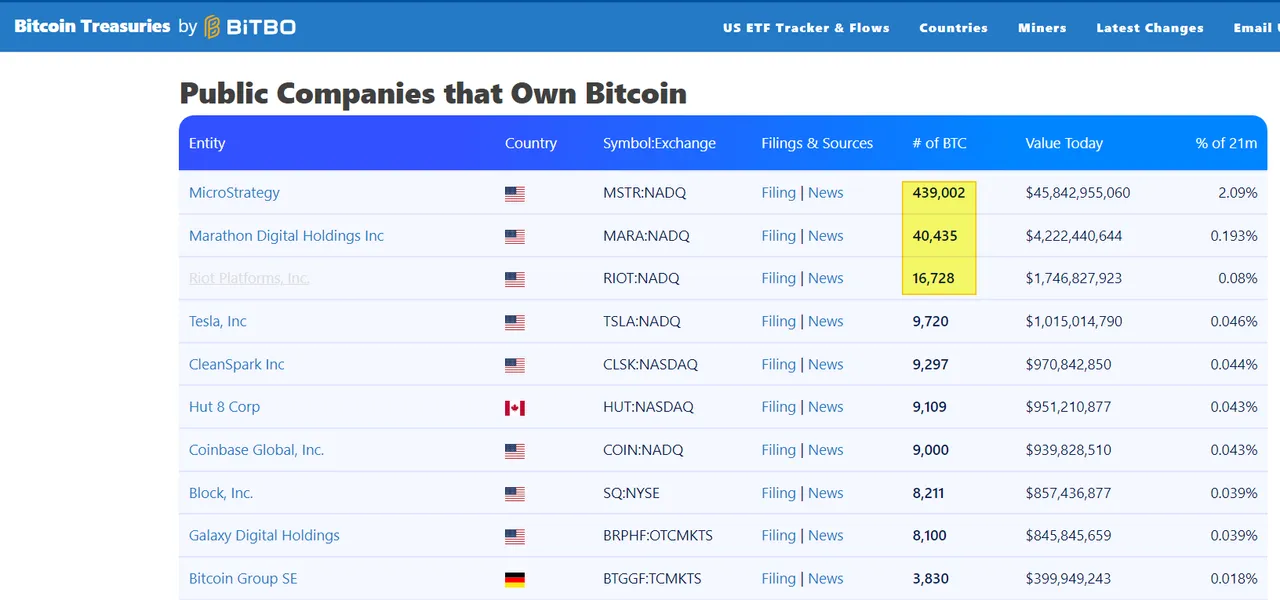Open News link for Hut 8 Corp
The height and width of the screenshot is (600, 1280).
825,407
